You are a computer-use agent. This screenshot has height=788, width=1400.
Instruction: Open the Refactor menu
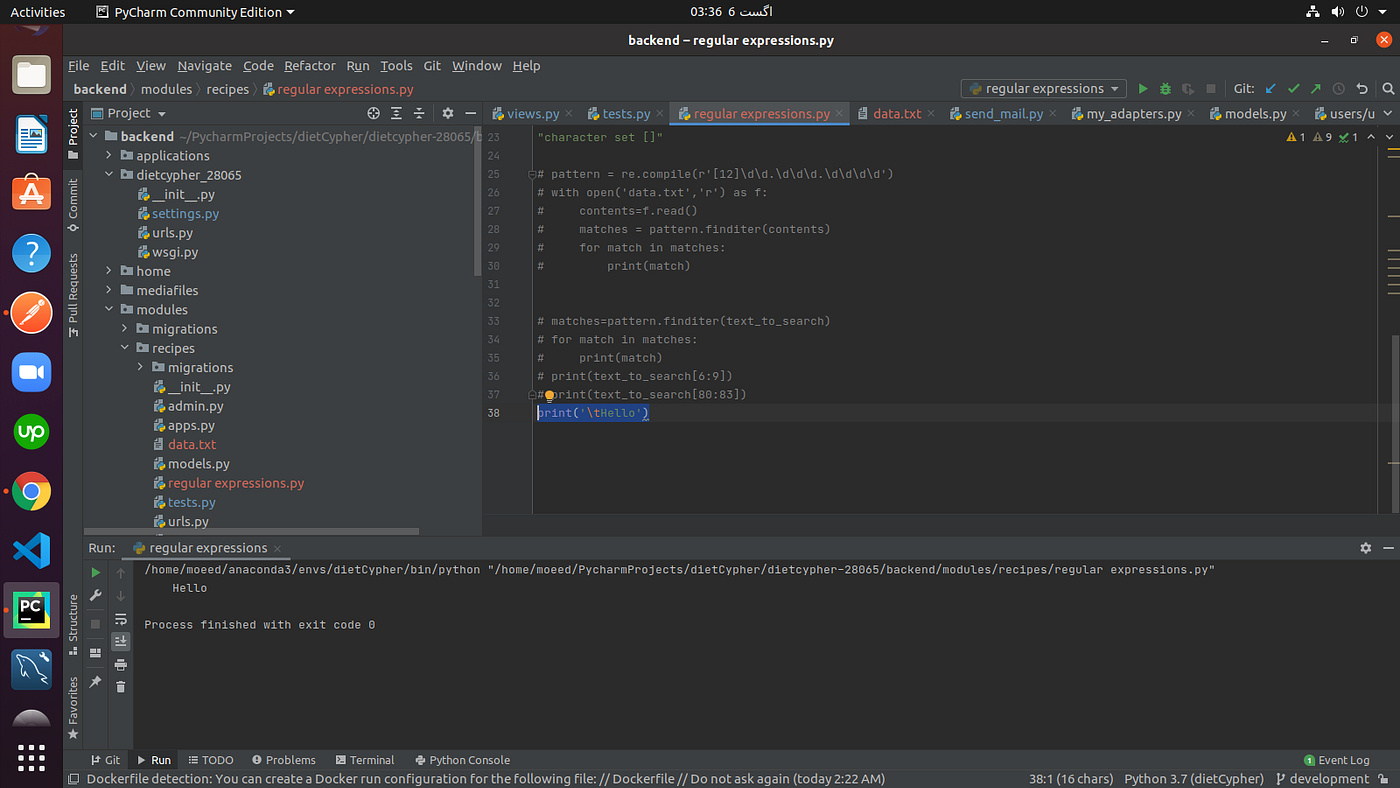tap(310, 66)
